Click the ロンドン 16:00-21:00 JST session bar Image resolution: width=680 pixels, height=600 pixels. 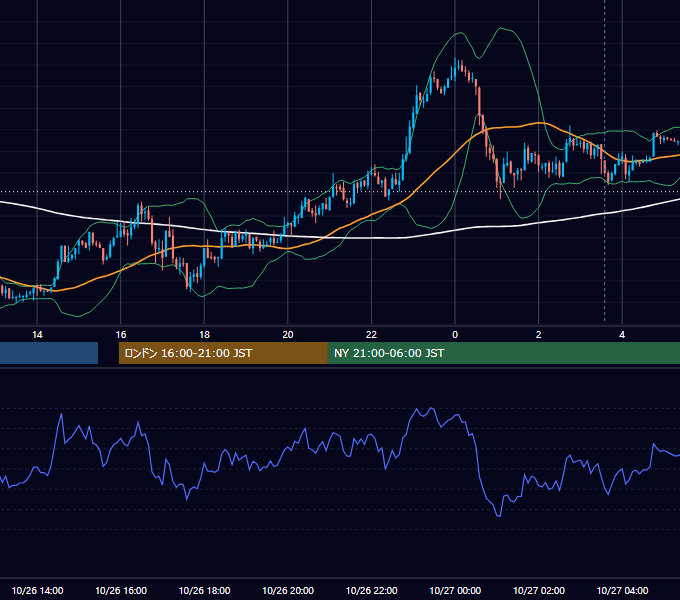223,353
